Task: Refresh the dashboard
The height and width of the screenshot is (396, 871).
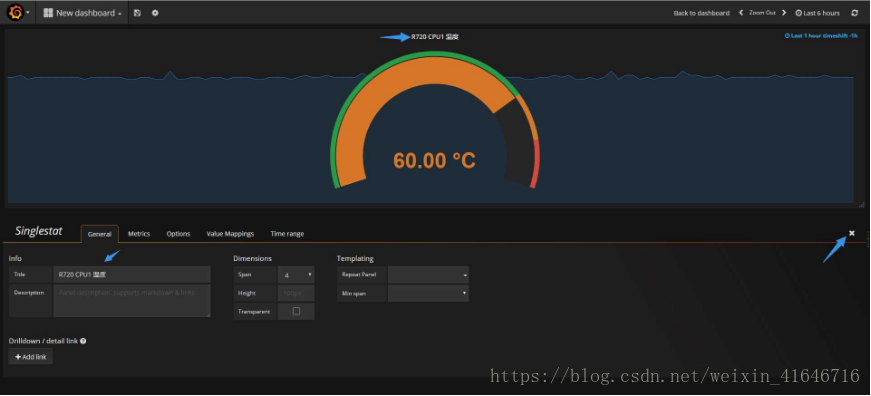Action: [x=854, y=13]
